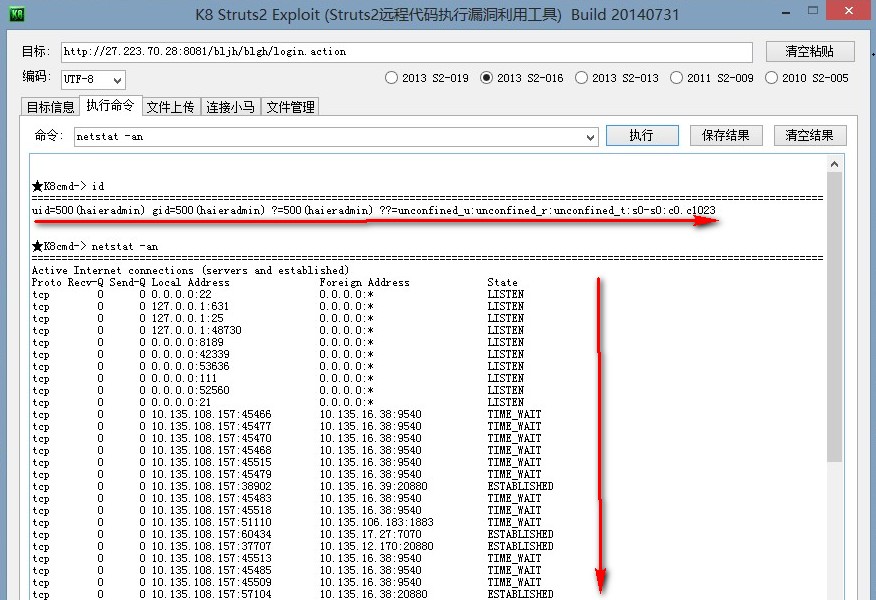876x600 pixels.
Task: Click the 'Foreign Address' column header
Action: [x=364, y=283]
